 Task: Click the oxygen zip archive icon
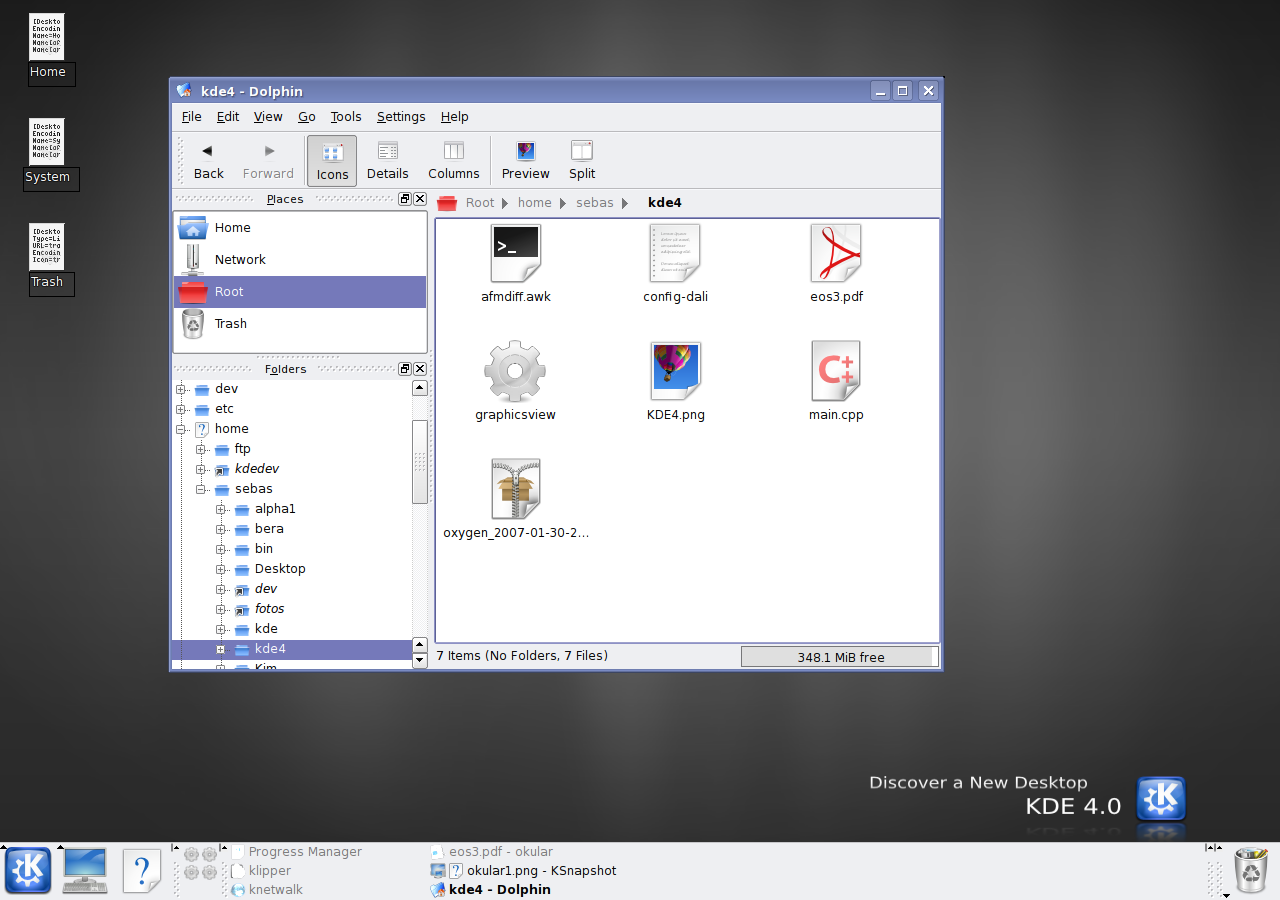coord(516,489)
